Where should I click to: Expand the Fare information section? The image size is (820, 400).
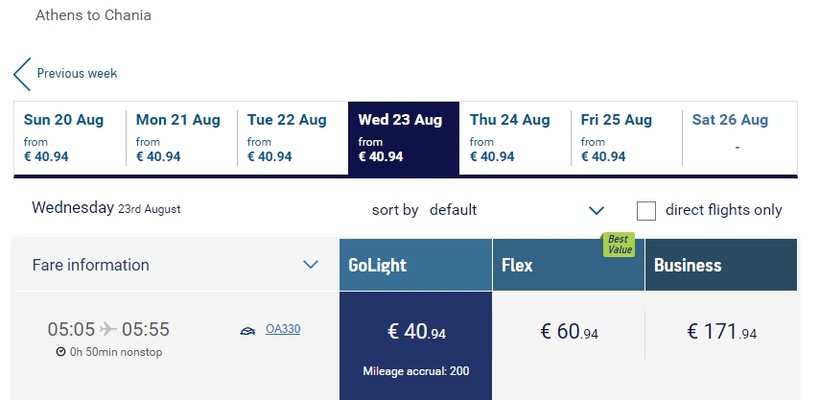[x=310, y=265]
